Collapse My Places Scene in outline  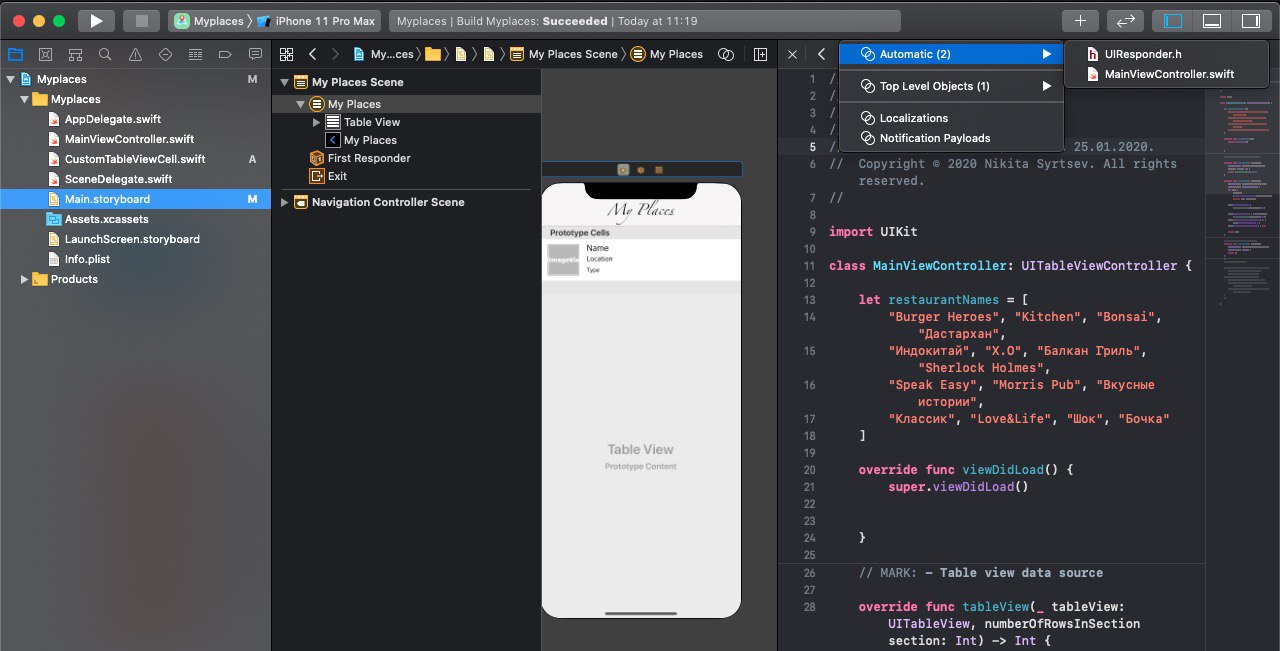pyautogui.click(x=285, y=82)
